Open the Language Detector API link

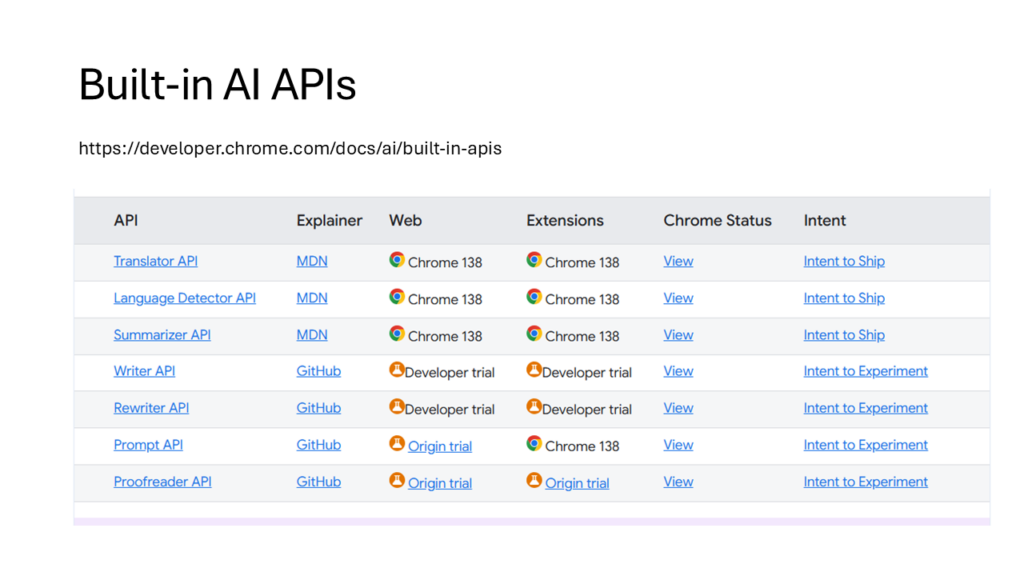click(x=184, y=298)
